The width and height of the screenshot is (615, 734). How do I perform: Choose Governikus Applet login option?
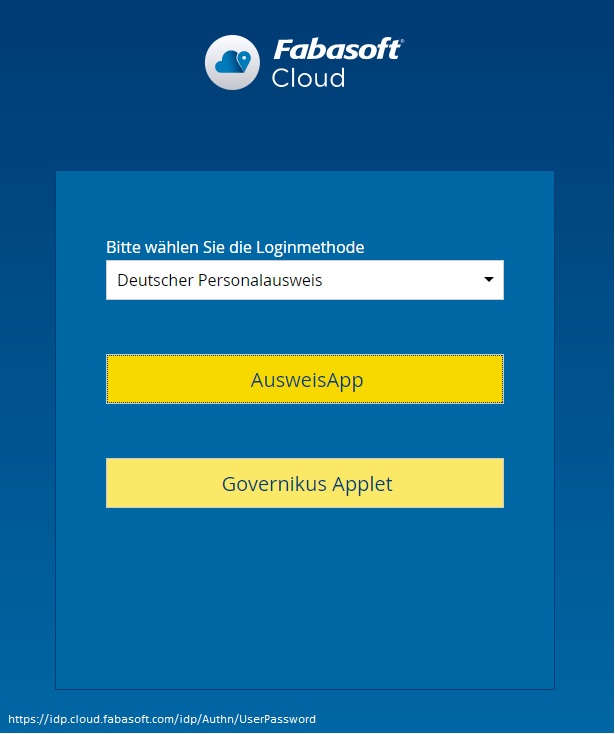[x=304, y=484]
